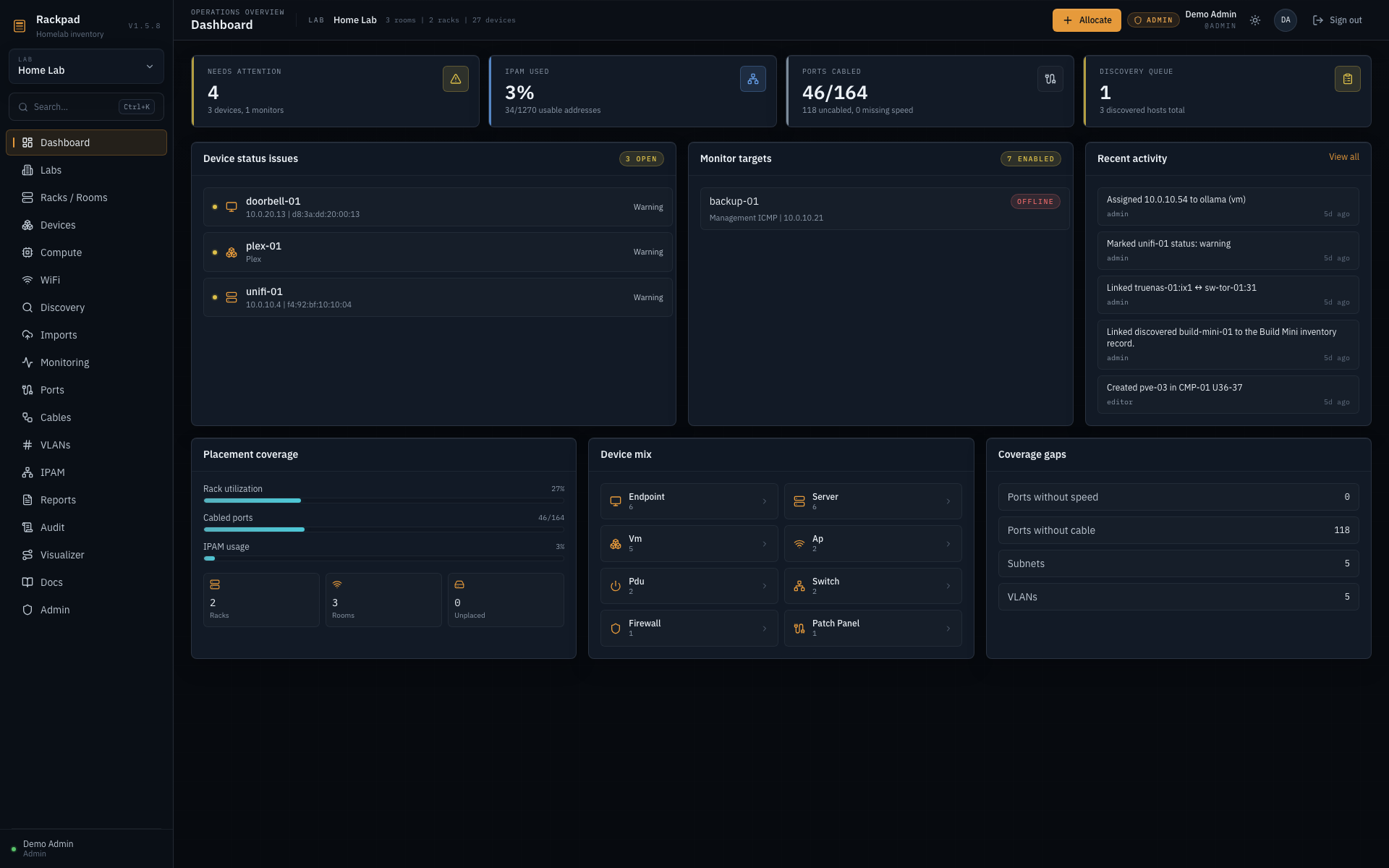
Task: Open the Visualizer page
Action: point(86,555)
